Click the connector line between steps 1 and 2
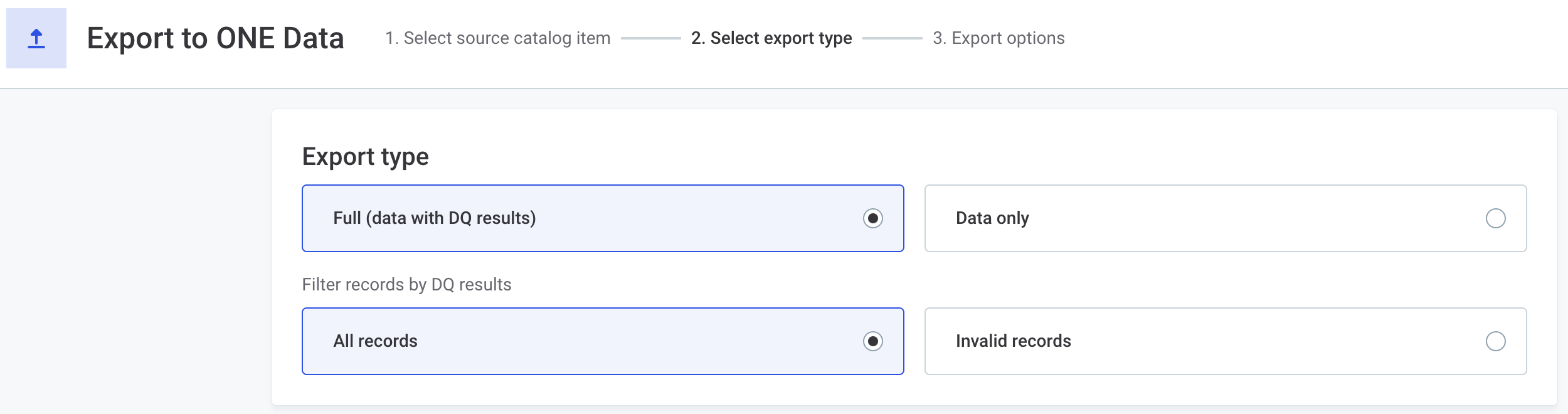 (x=650, y=38)
